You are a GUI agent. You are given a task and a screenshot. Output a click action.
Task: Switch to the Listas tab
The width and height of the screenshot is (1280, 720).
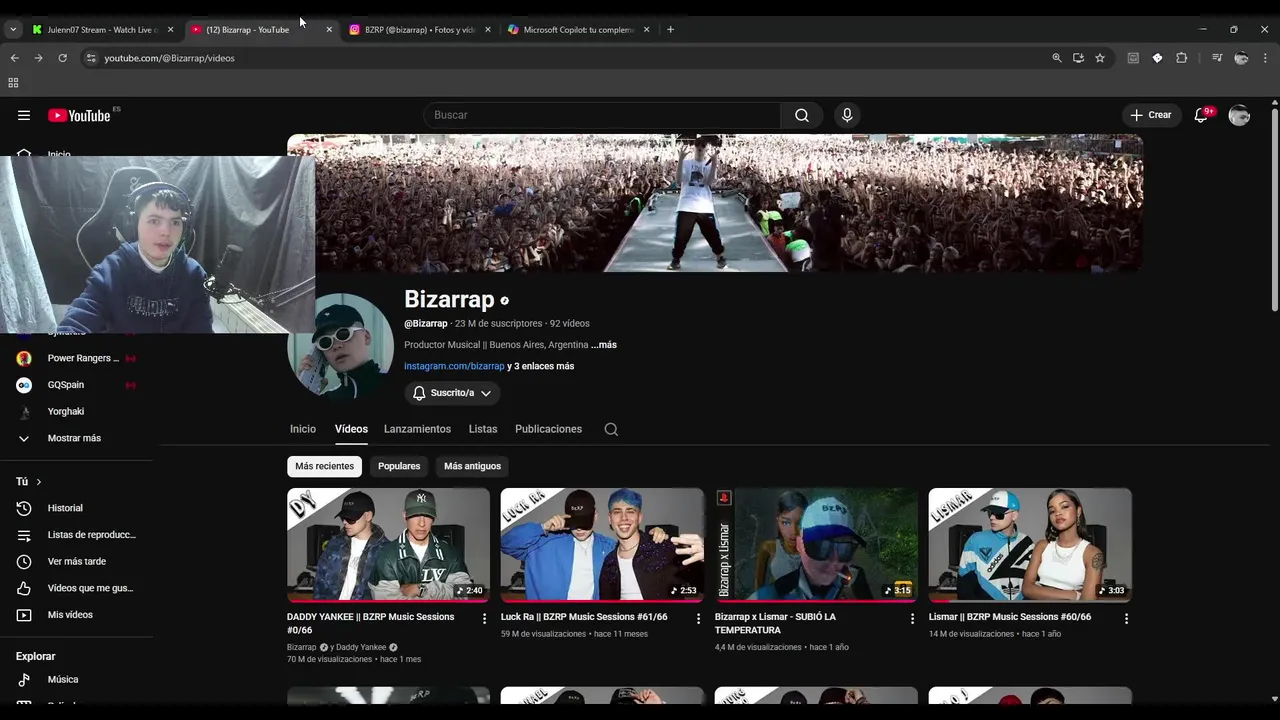coord(483,429)
